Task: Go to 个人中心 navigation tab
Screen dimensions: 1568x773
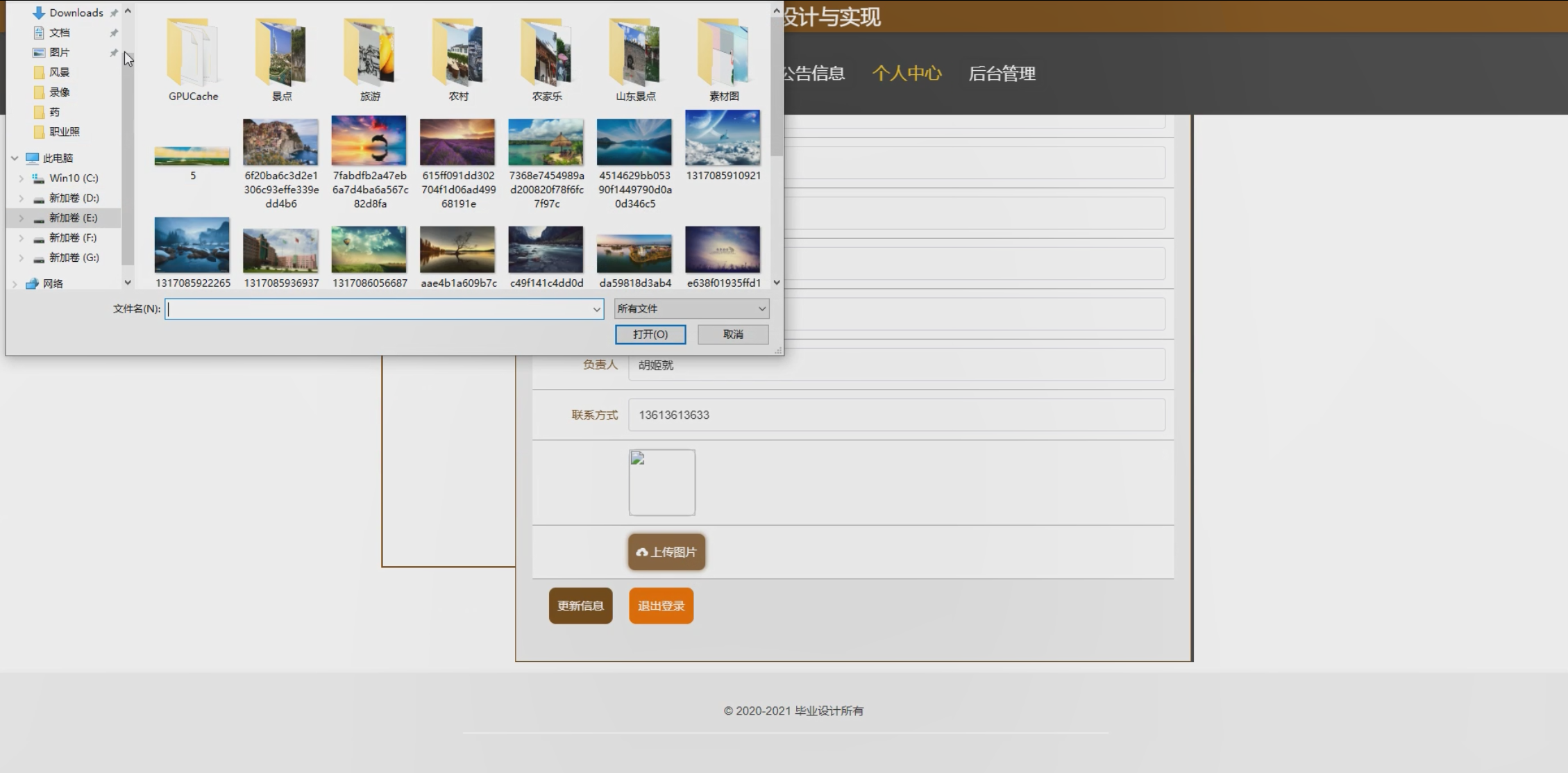Action: 907,74
